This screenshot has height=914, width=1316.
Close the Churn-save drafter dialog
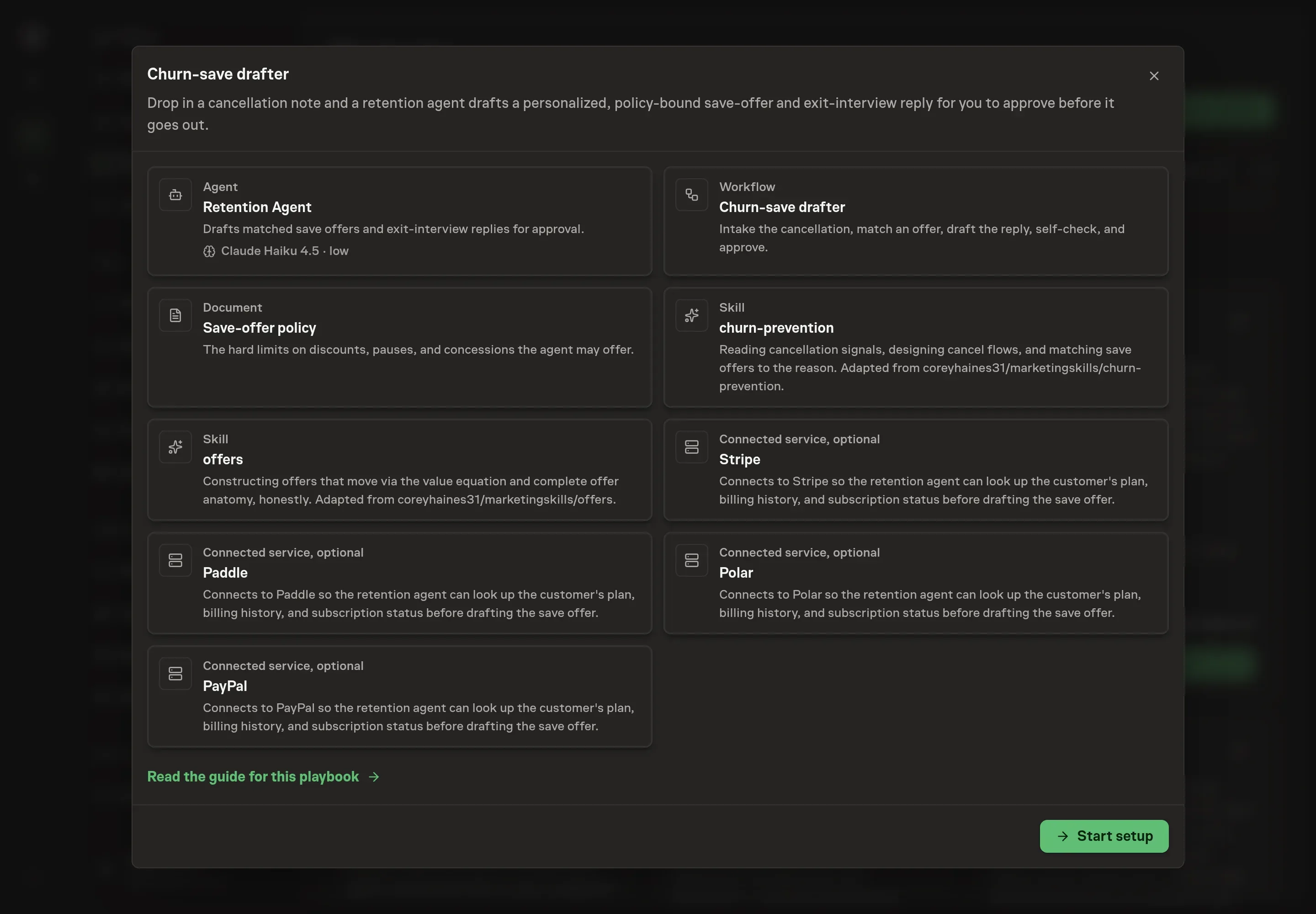coord(1153,76)
